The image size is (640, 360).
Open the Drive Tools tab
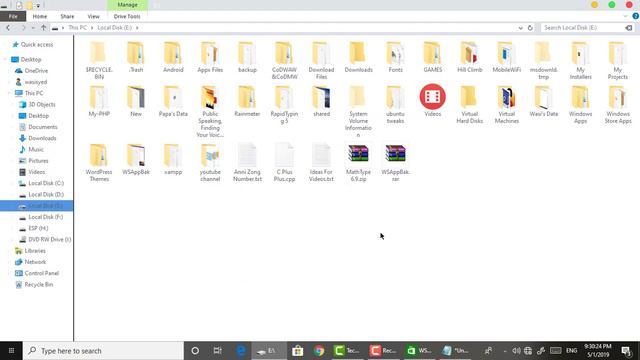click(x=127, y=16)
